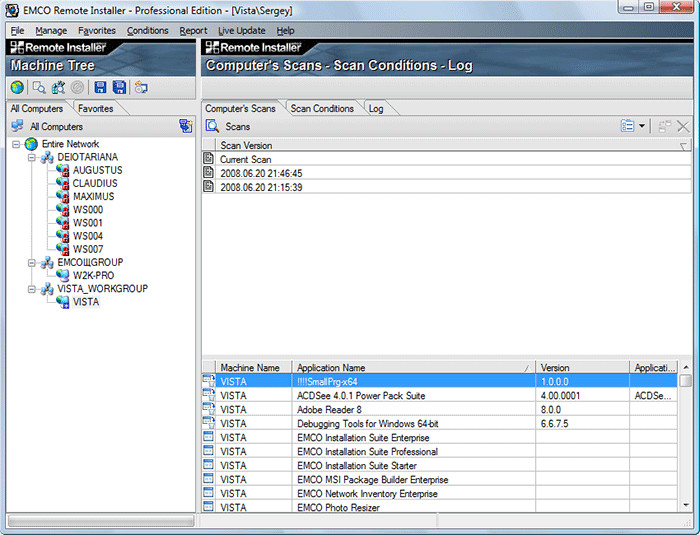Image resolution: width=700 pixels, height=535 pixels.
Task: Select the All Computers tab
Action: pos(37,108)
